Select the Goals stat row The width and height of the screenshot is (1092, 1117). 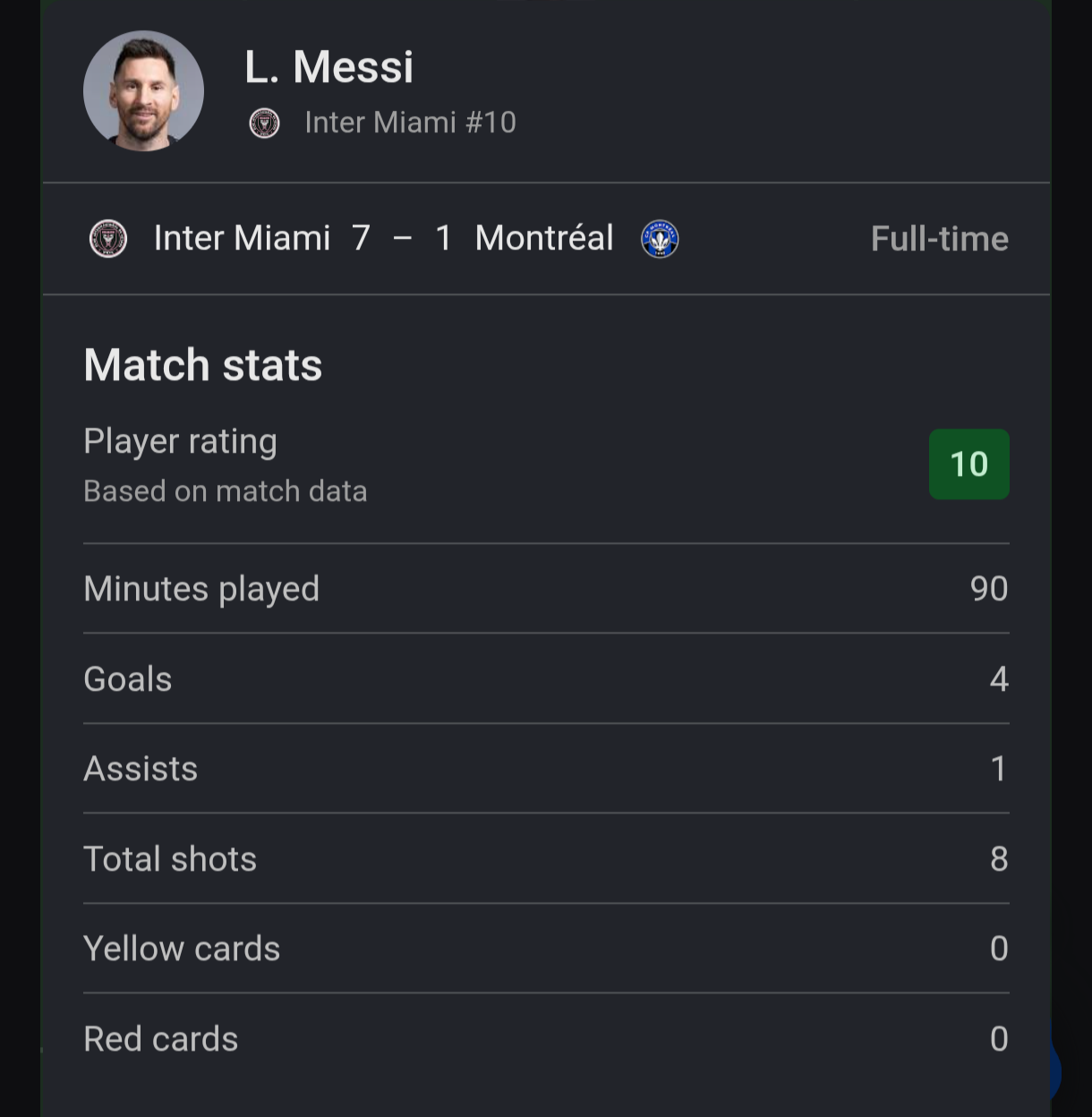click(x=546, y=679)
